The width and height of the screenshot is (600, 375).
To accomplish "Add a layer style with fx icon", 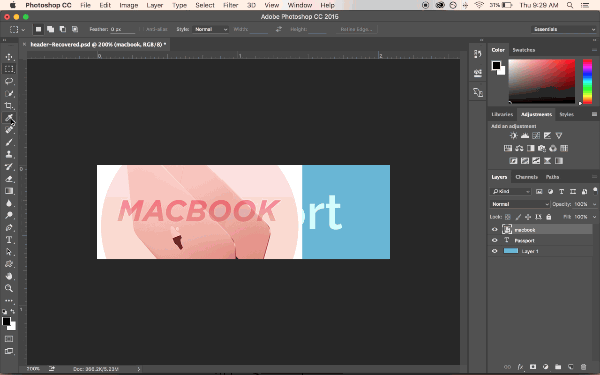I will click(520, 367).
